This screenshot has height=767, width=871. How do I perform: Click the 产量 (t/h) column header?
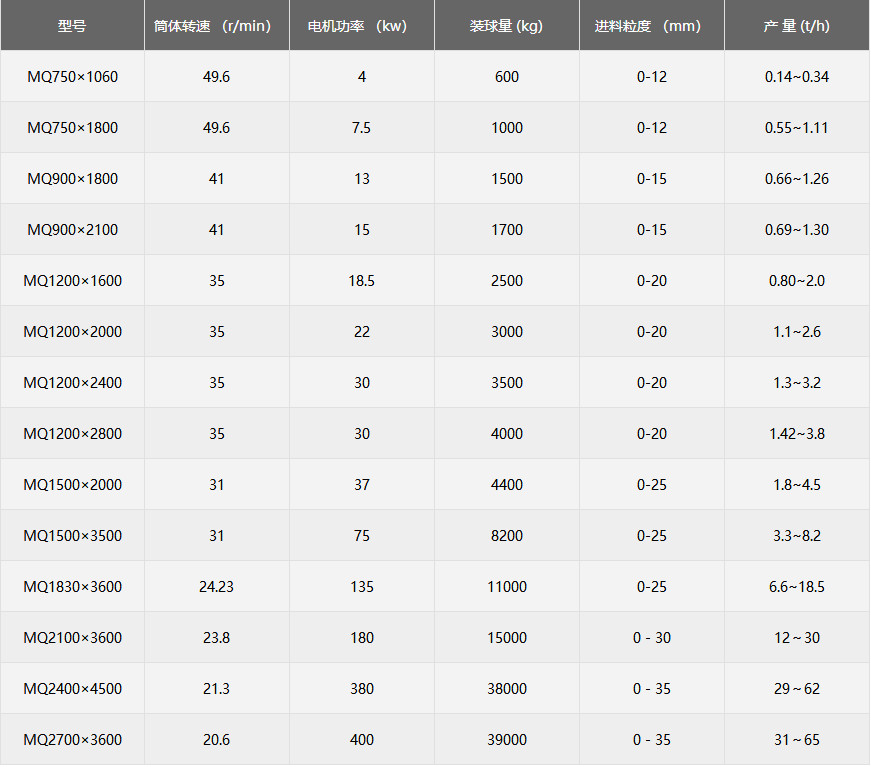797,26
